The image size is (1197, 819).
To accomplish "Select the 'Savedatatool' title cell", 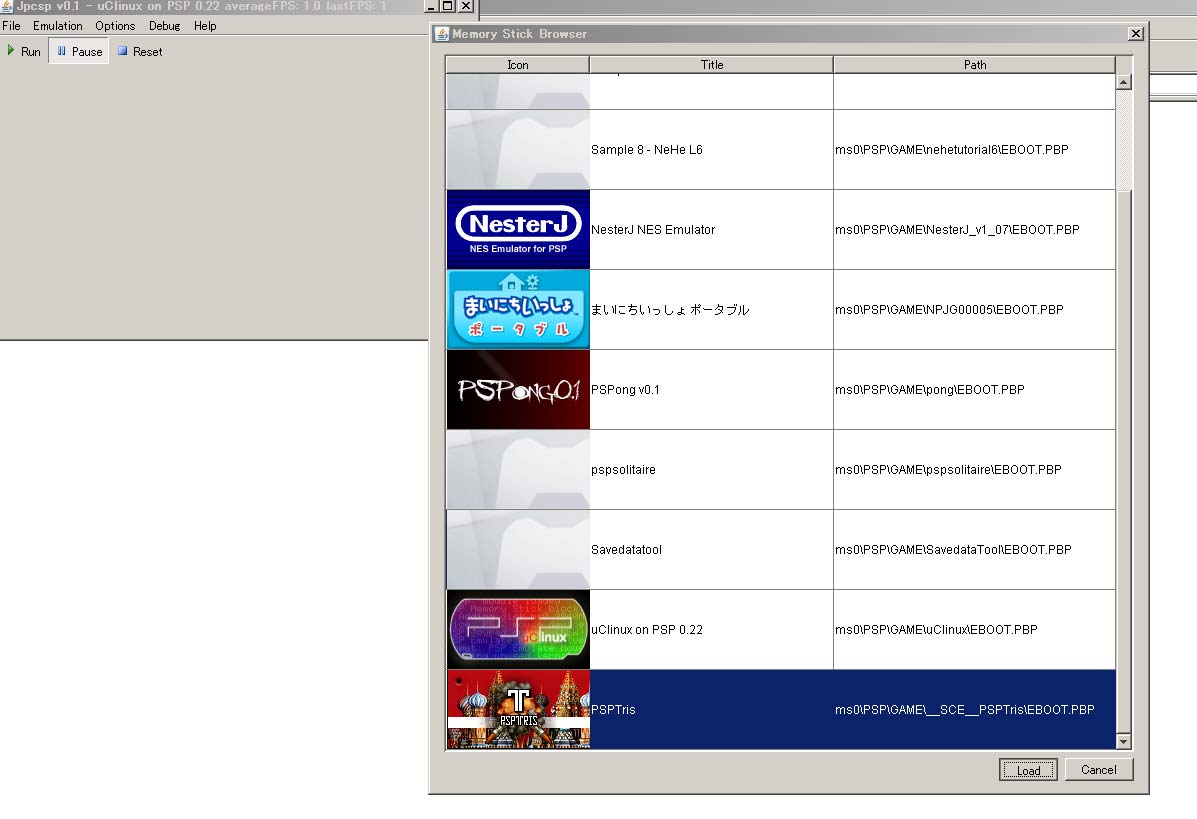I will (x=711, y=550).
